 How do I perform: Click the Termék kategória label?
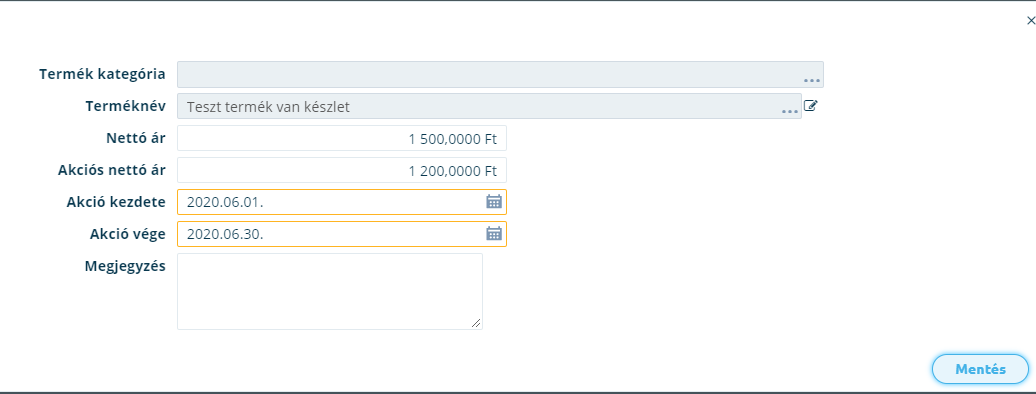[x=102, y=73]
